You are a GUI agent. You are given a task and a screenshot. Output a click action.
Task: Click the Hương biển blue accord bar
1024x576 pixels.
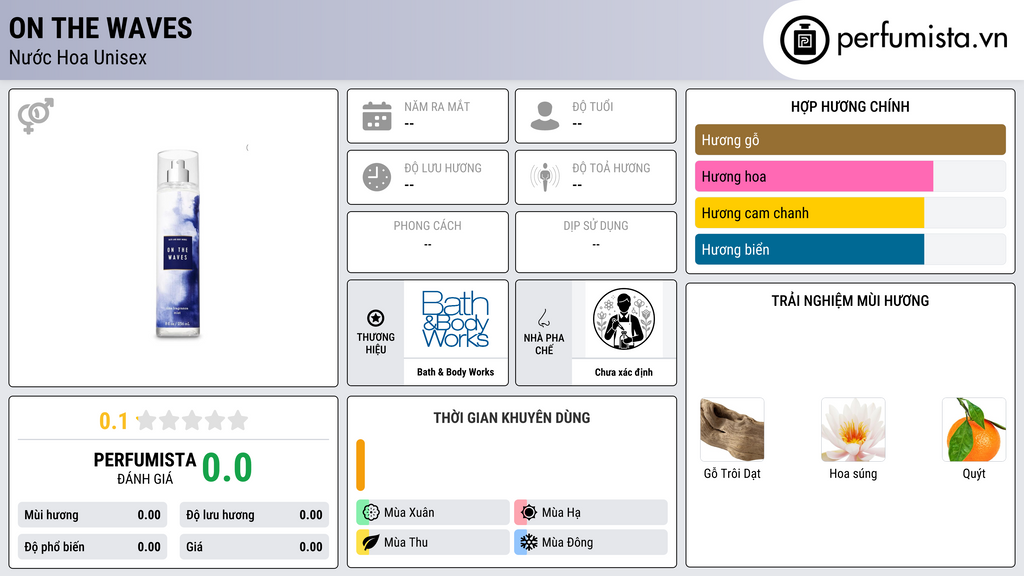(x=810, y=249)
